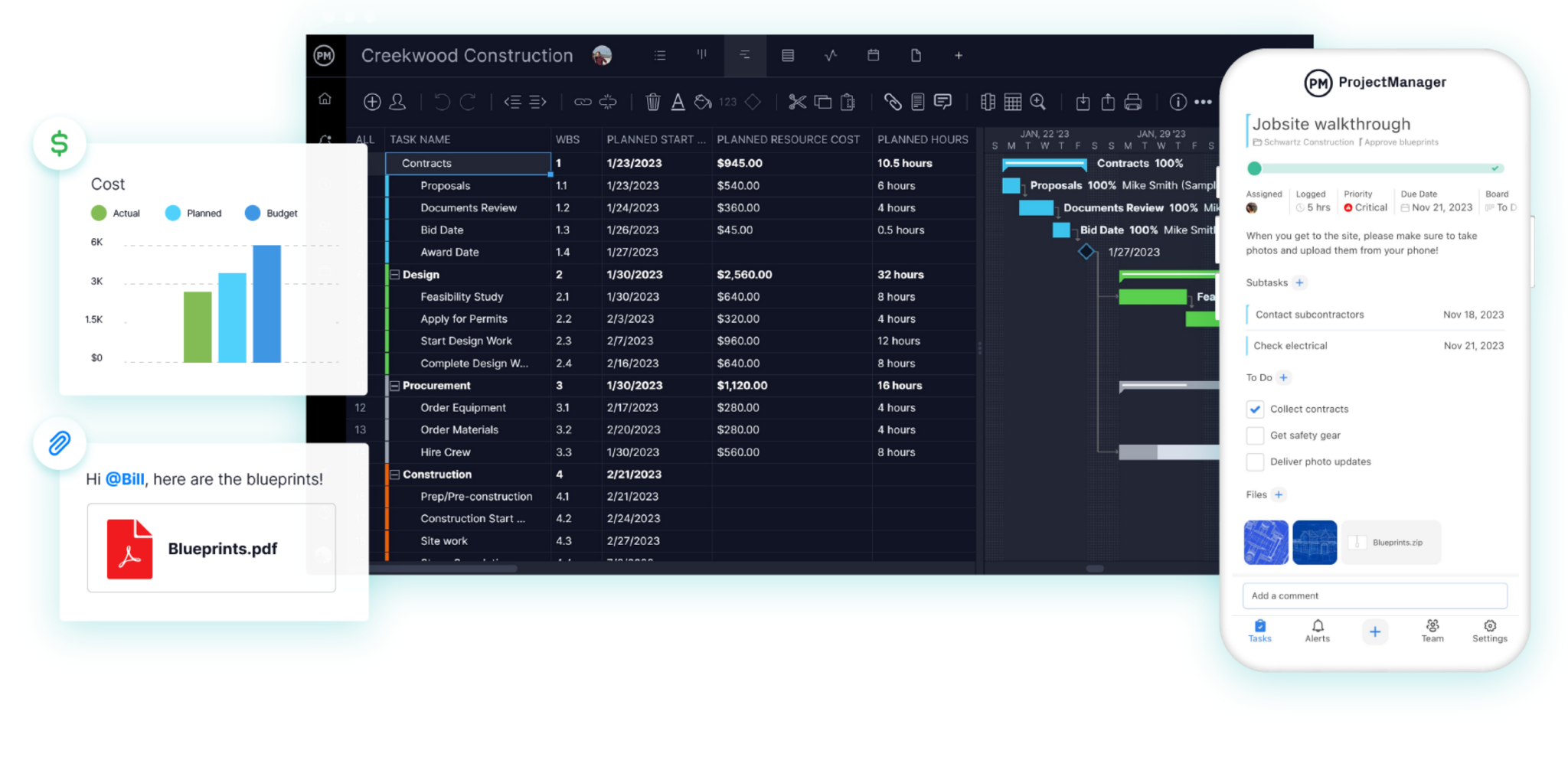Switch to the List view tab

(660, 55)
